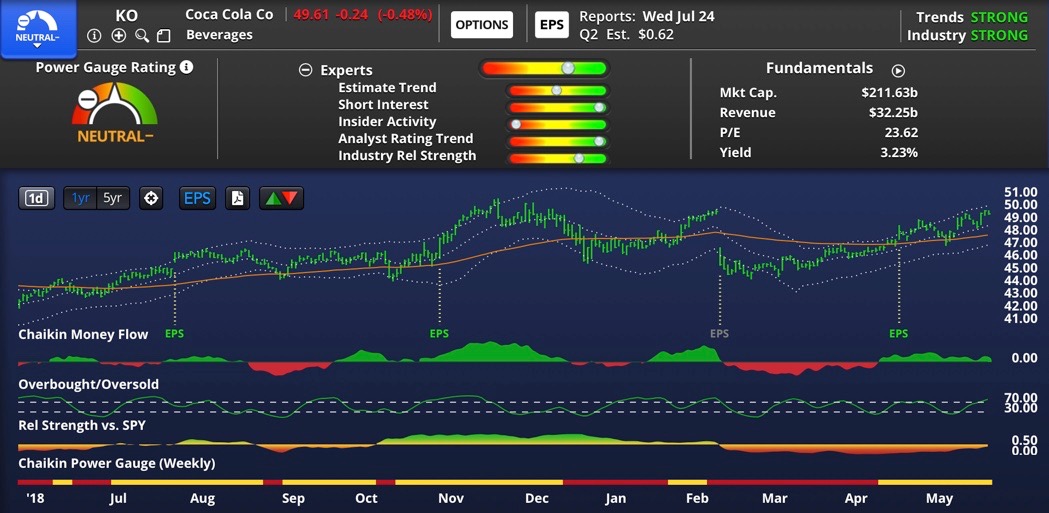Click the green/red up-down arrows icon
Viewport: 1049px width, 513px height.
(281, 198)
